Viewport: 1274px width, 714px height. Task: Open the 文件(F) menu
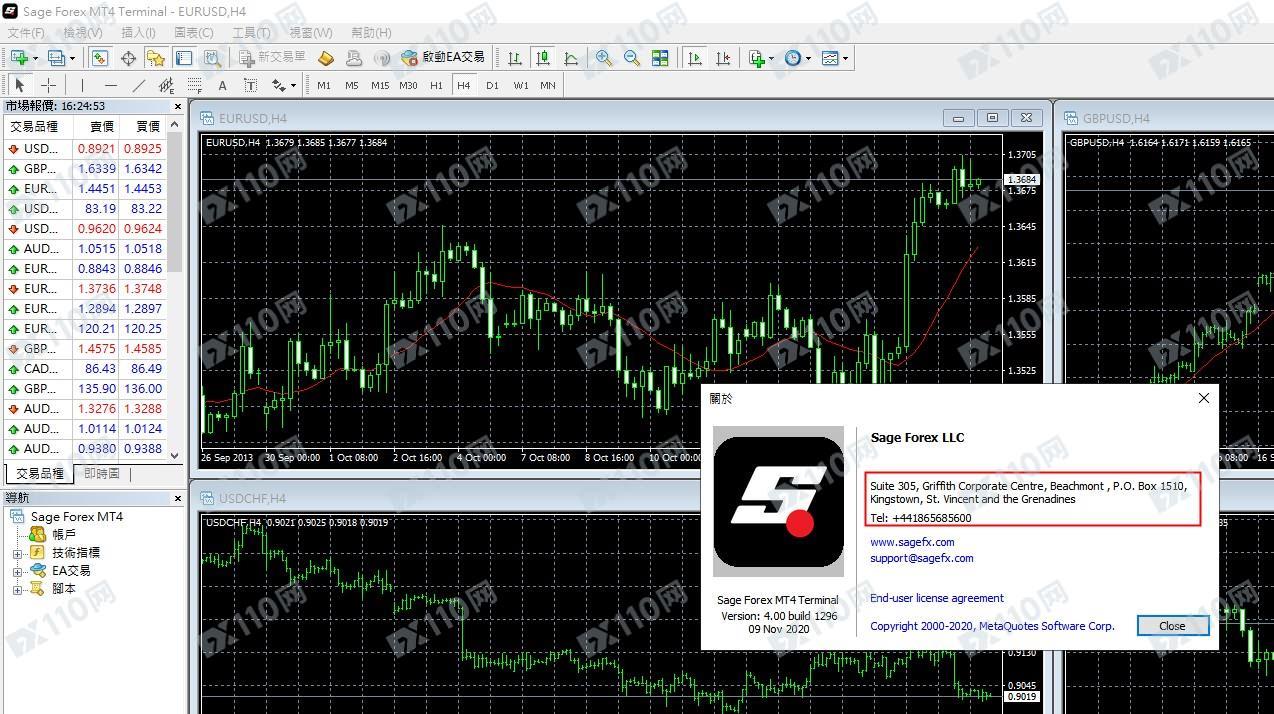26,32
